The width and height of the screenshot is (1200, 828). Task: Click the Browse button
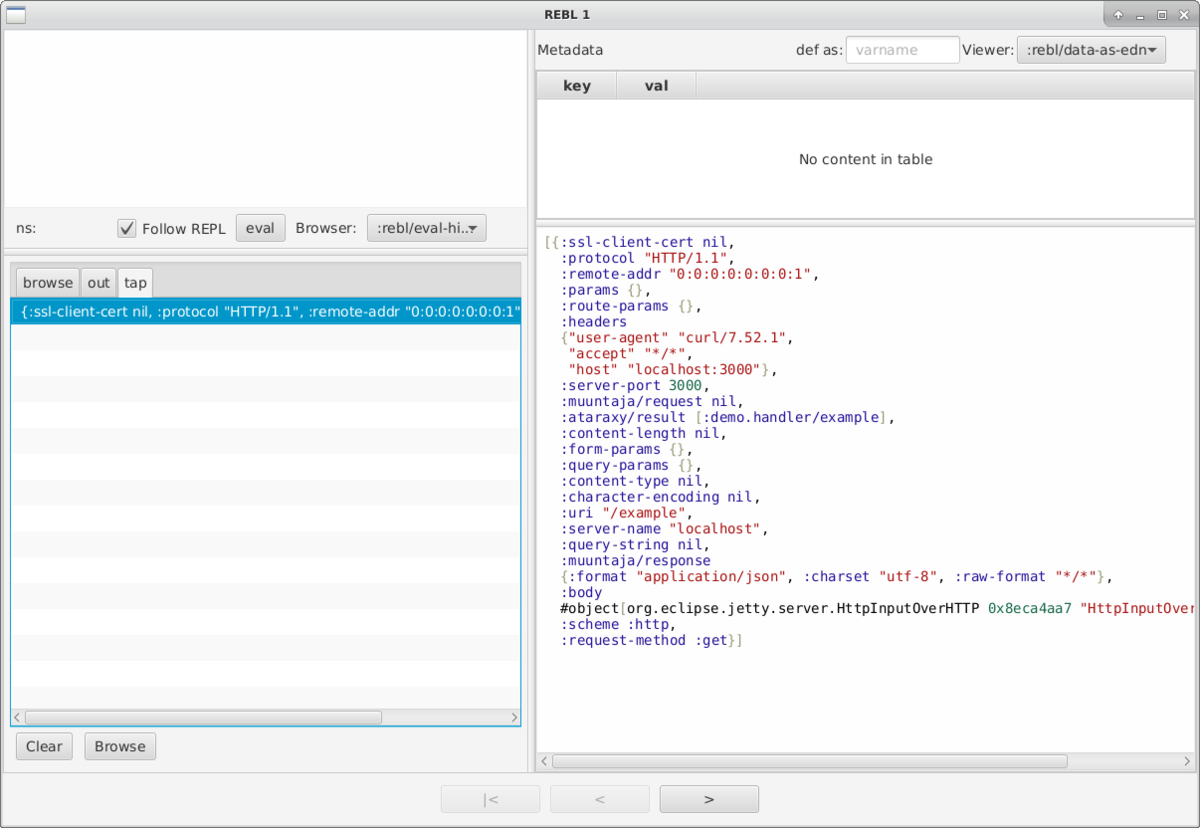[x=119, y=746]
